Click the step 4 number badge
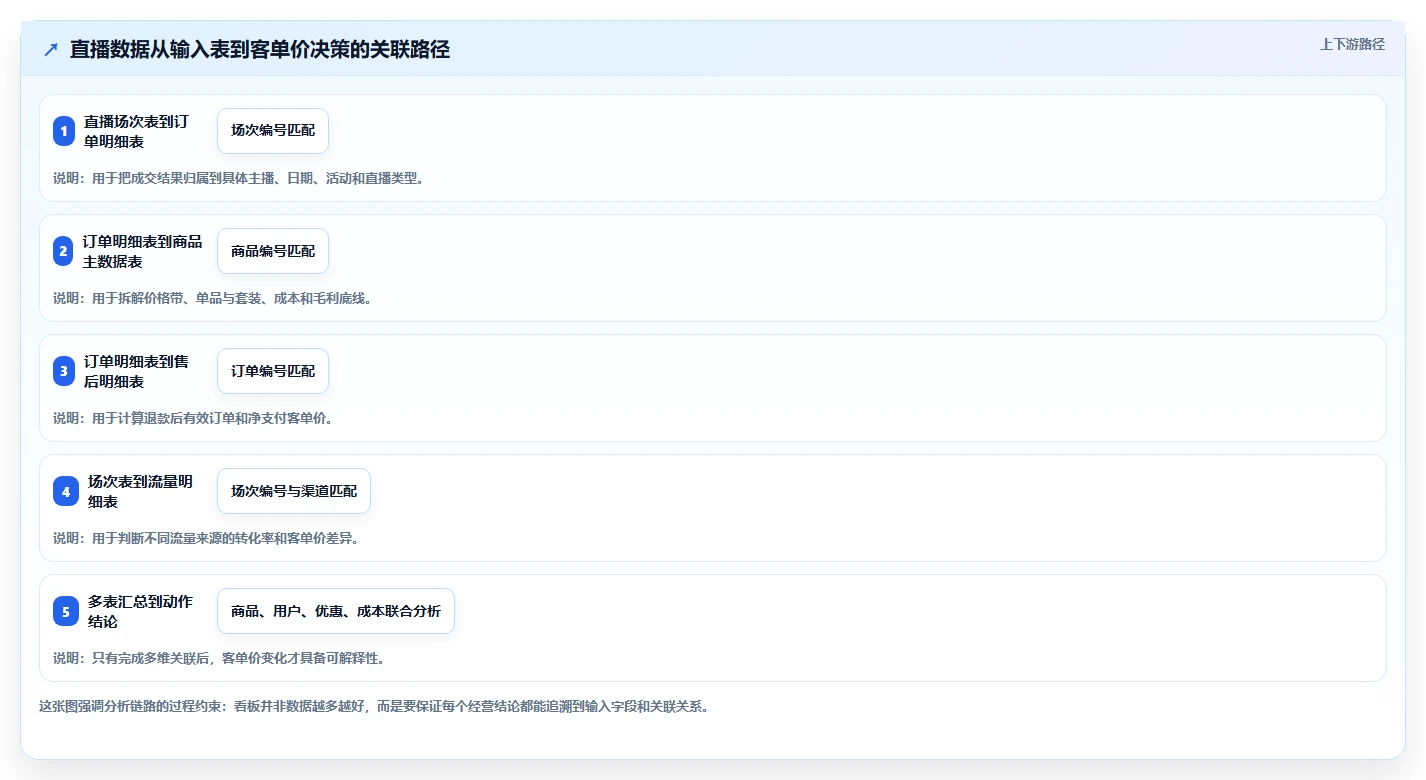1426x780 pixels. click(66, 491)
